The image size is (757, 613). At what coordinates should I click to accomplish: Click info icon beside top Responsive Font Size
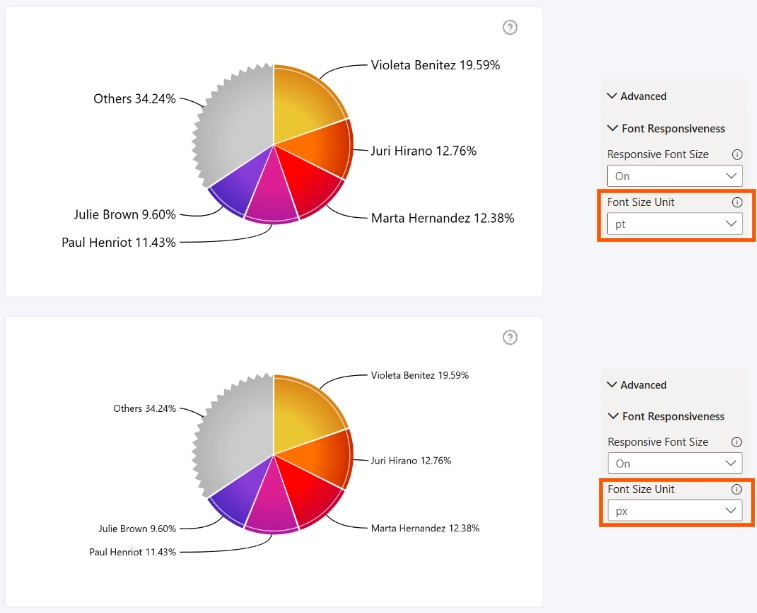737,154
